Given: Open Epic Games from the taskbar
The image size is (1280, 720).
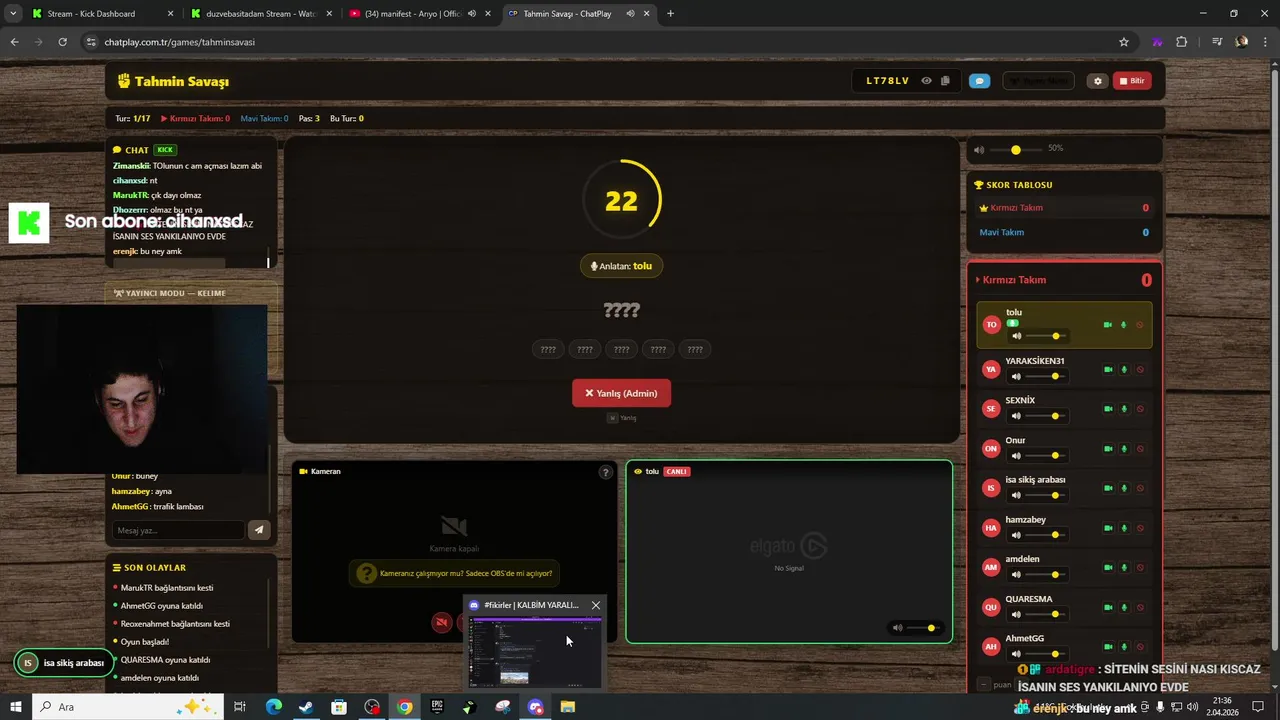Looking at the screenshot, I should (x=437, y=707).
